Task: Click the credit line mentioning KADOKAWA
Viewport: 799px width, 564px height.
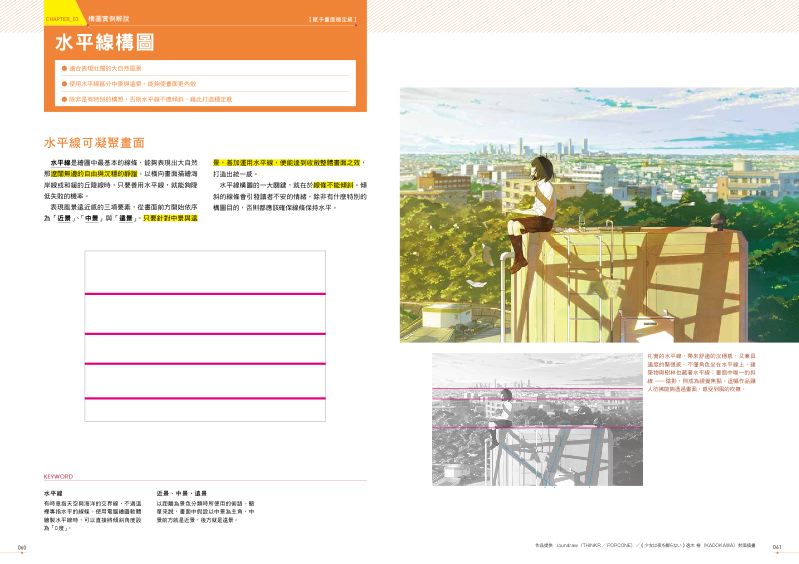Action: click(645, 545)
